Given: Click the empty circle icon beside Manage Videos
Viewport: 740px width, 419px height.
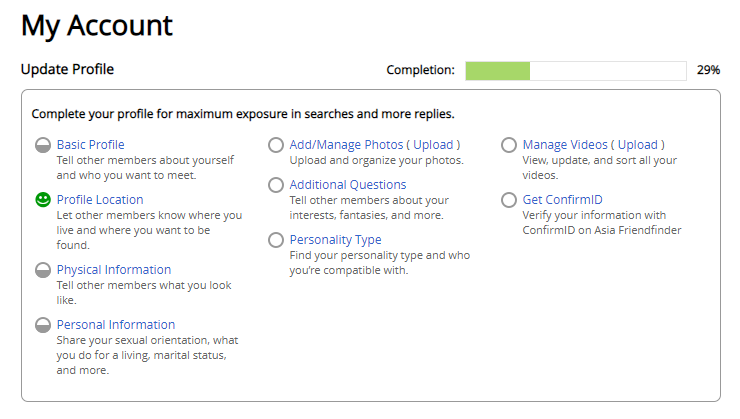Looking at the screenshot, I should pos(509,145).
